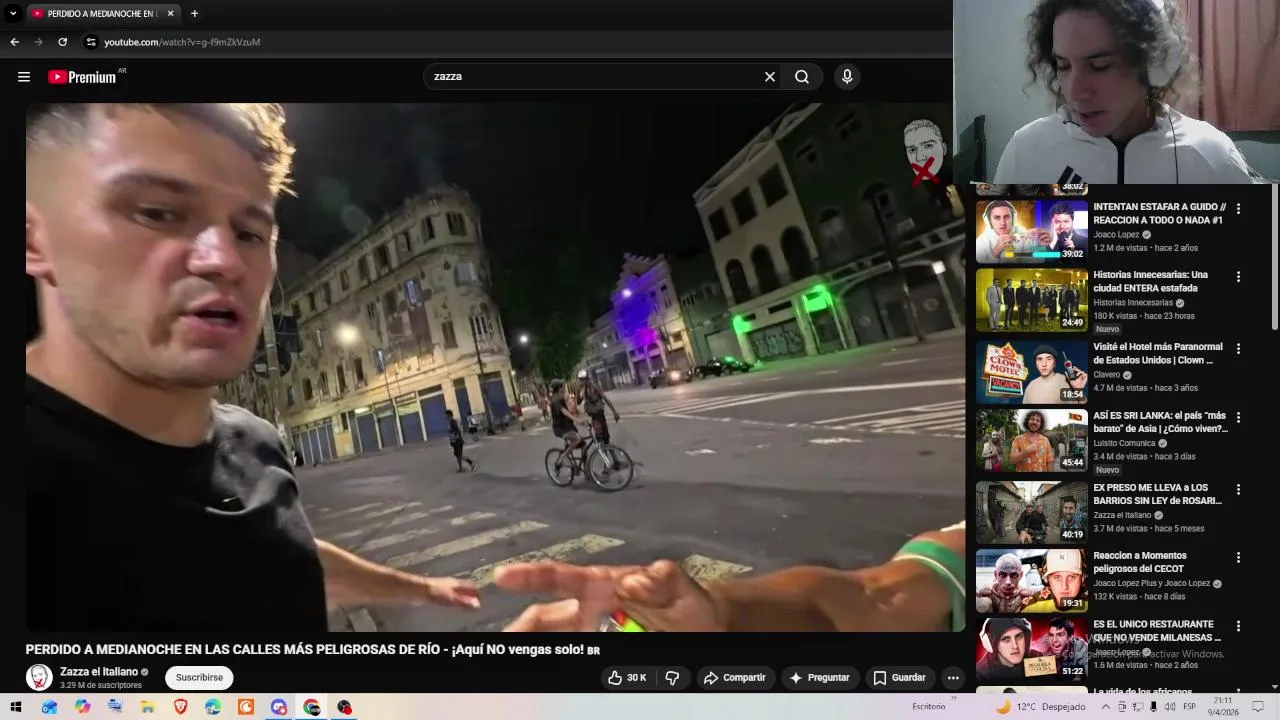The width and height of the screenshot is (1280, 720).
Task: Open the more actions ellipsis under the video
Action: click(953, 678)
